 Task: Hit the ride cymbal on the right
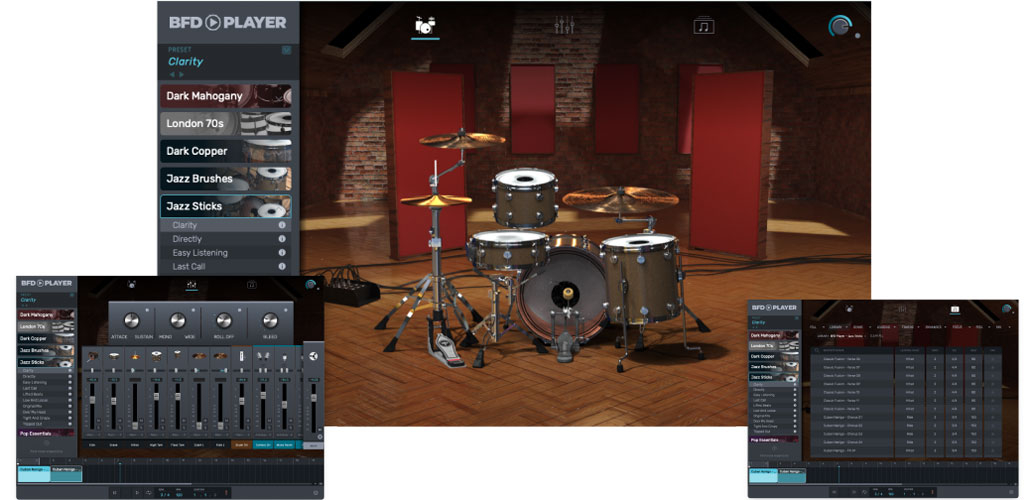pyautogui.click(x=620, y=198)
